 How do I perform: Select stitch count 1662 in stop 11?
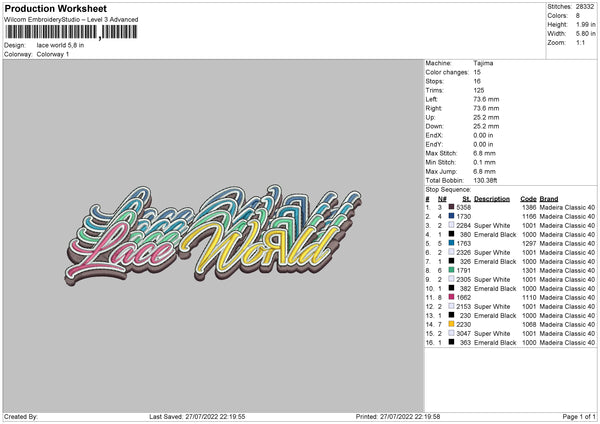[463, 298]
